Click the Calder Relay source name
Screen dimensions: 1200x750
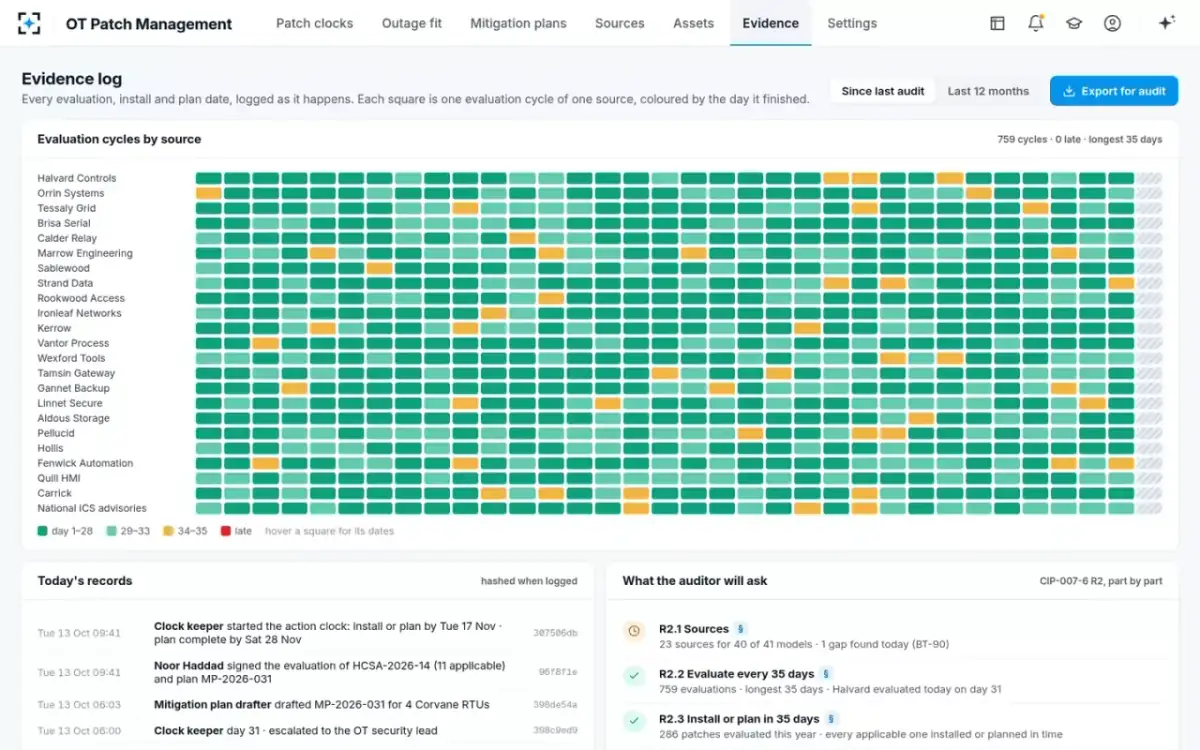click(x=67, y=238)
